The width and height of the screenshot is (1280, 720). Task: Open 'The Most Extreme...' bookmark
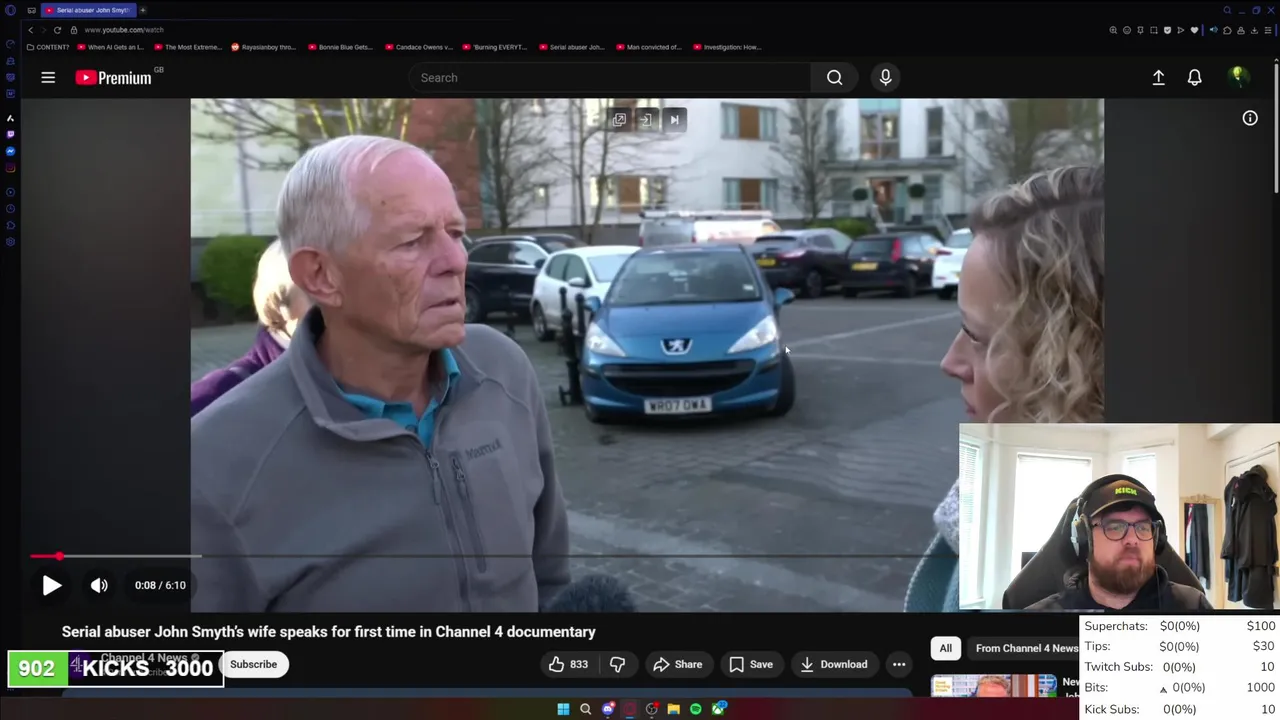187,47
